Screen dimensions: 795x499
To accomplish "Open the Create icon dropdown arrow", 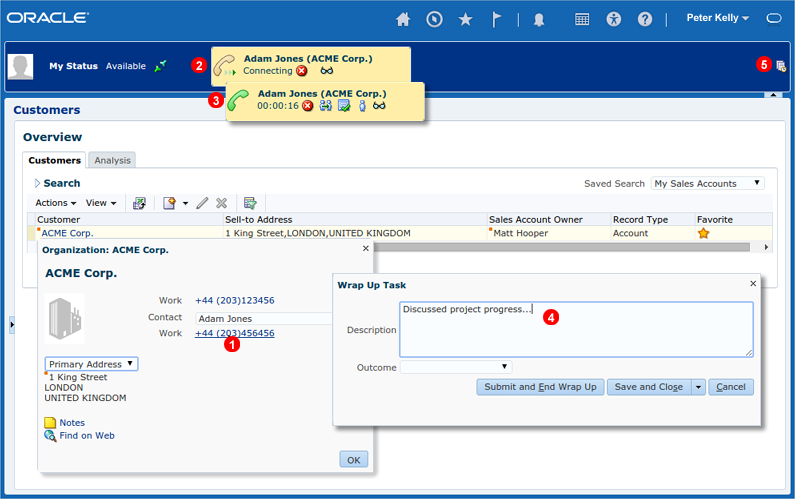I will 186,203.
